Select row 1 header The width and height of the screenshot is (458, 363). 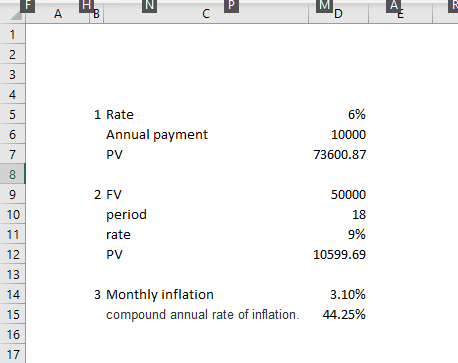pos(12,34)
